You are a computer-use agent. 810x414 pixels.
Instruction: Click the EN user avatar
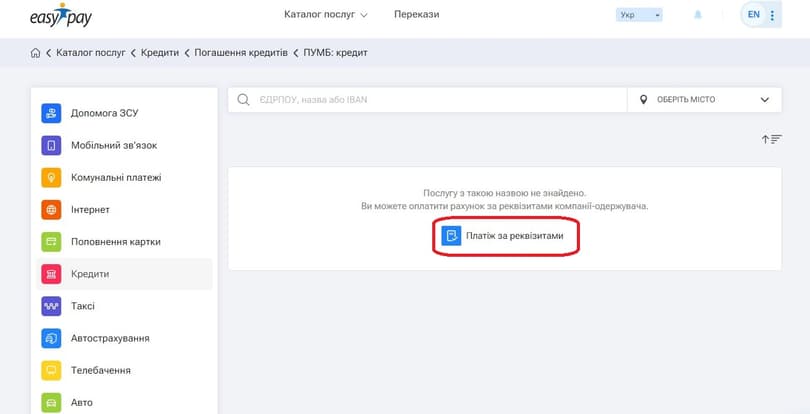click(754, 14)
